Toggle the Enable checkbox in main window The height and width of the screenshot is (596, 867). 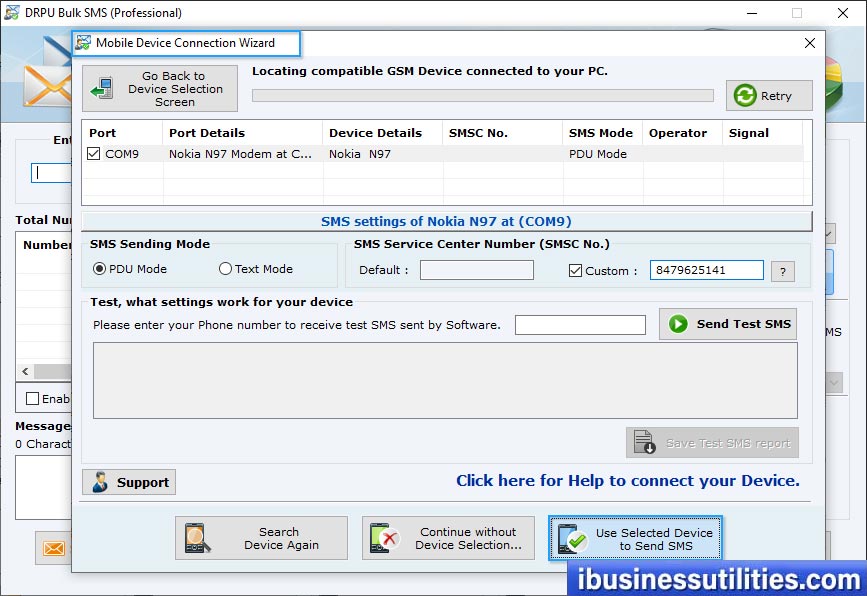[x=33, y=399]
